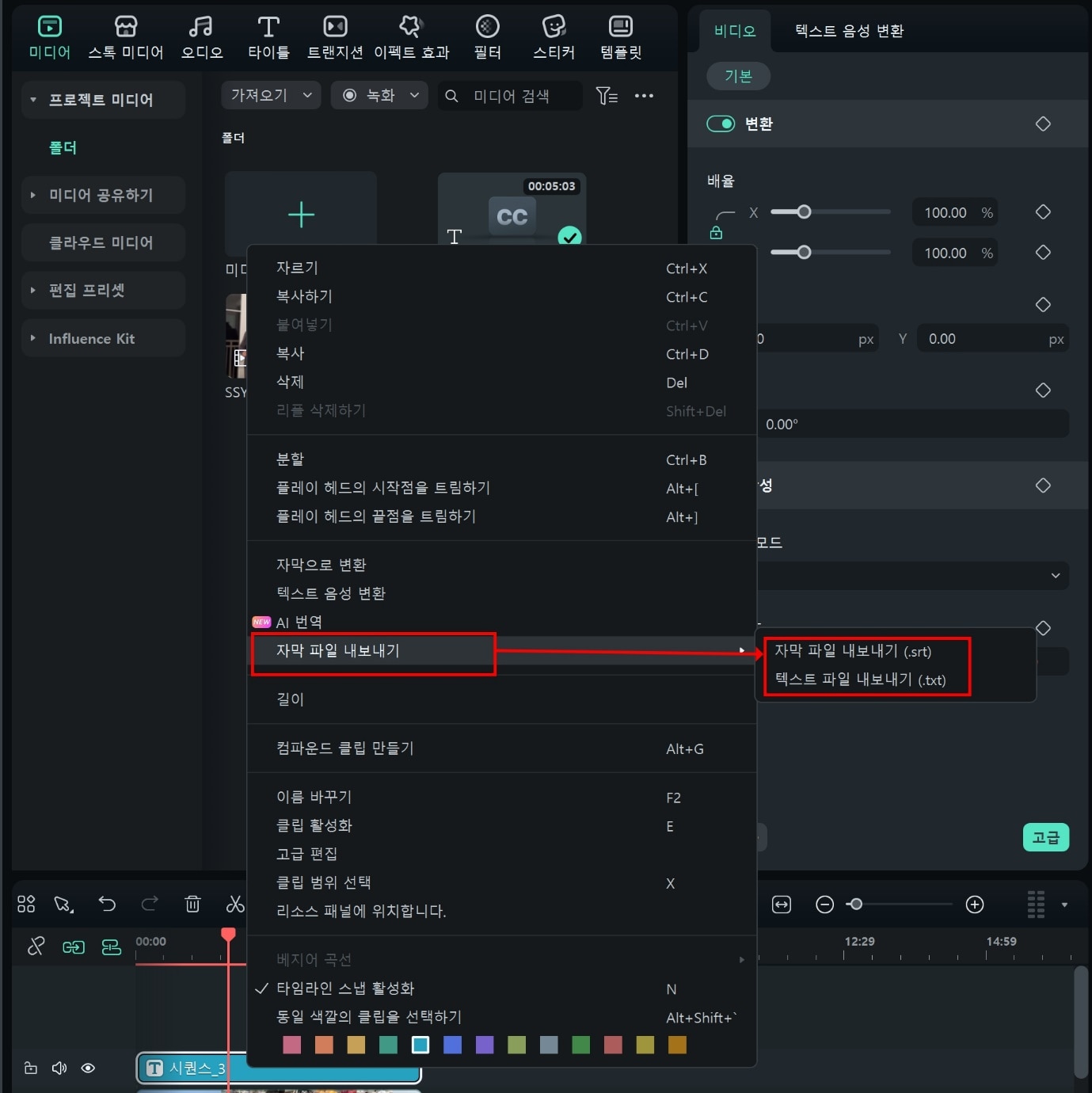
Task: Open the 템플릿 panel
Action: tap(621, 38)
